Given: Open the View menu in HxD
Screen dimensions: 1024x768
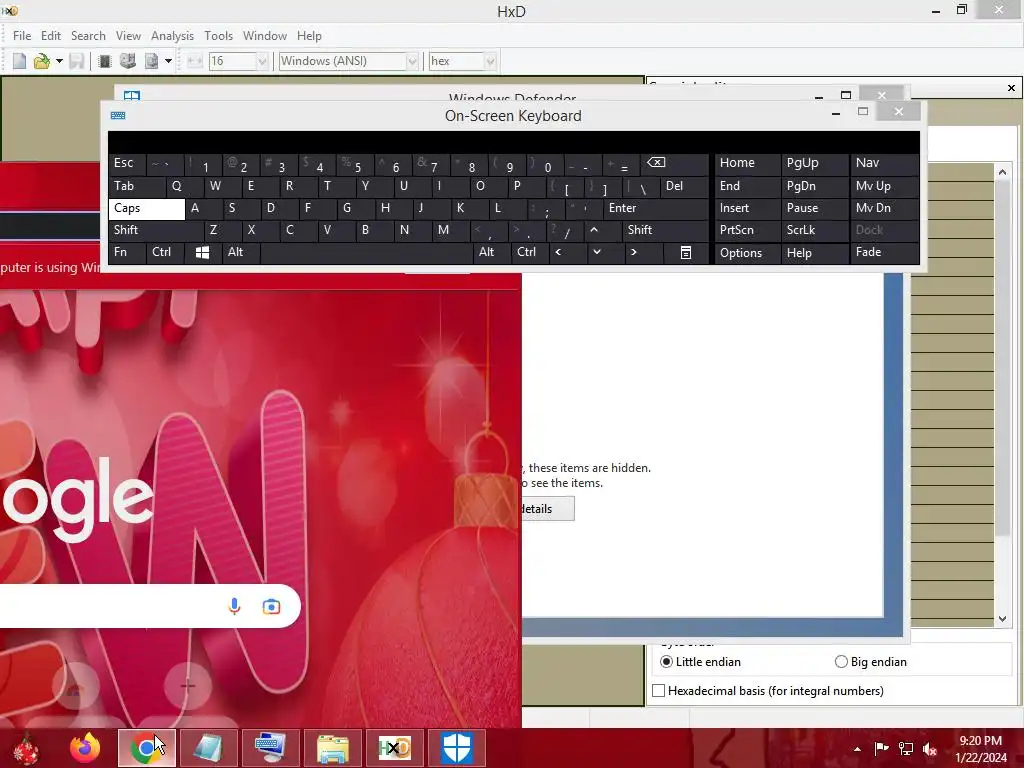Looking at the screenshot, I should (x=128, y=36).
